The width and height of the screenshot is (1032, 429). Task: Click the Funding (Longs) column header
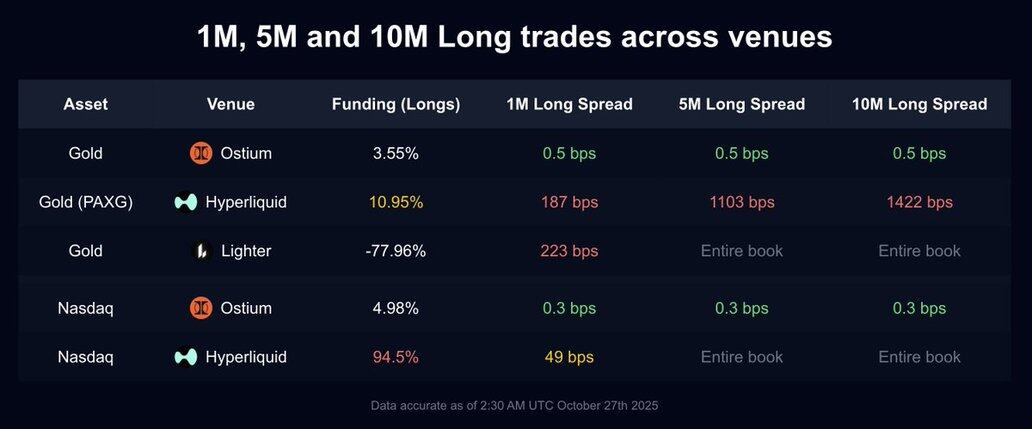click(x=396, y=104)
